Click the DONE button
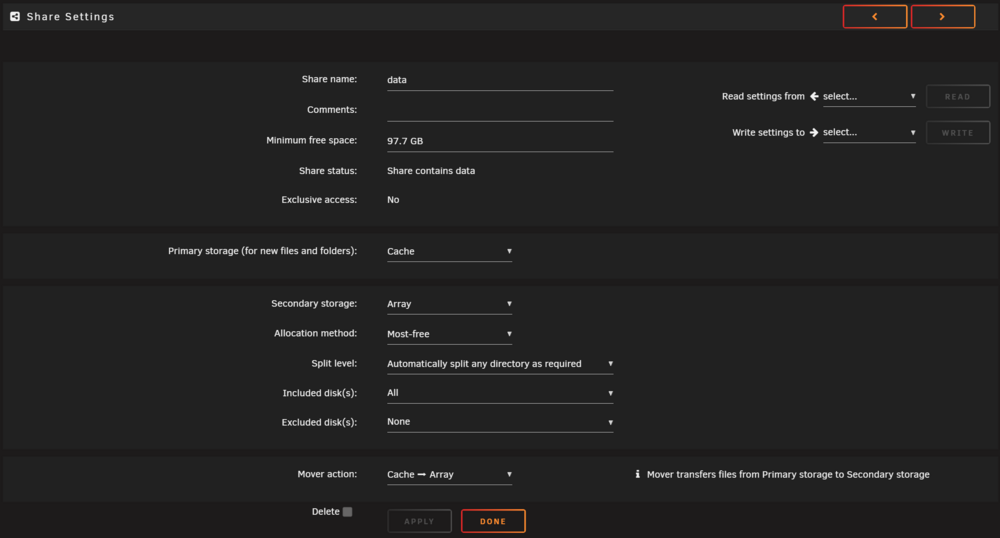Viewport: 1000px width, 538px height. tap(493, 521)
